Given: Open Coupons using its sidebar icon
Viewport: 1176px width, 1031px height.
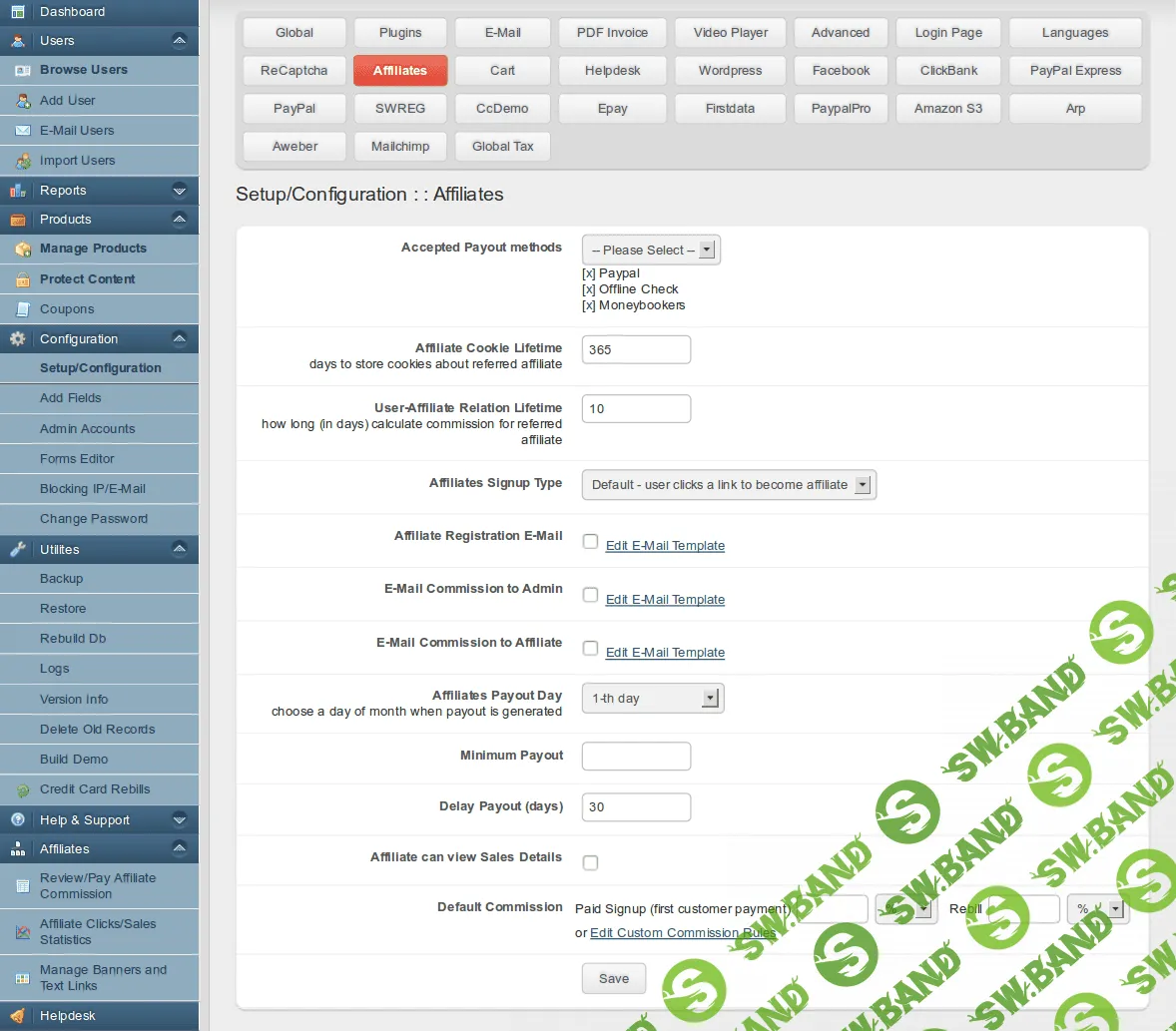Looking at the screenshot, I should tap(20, 309).
